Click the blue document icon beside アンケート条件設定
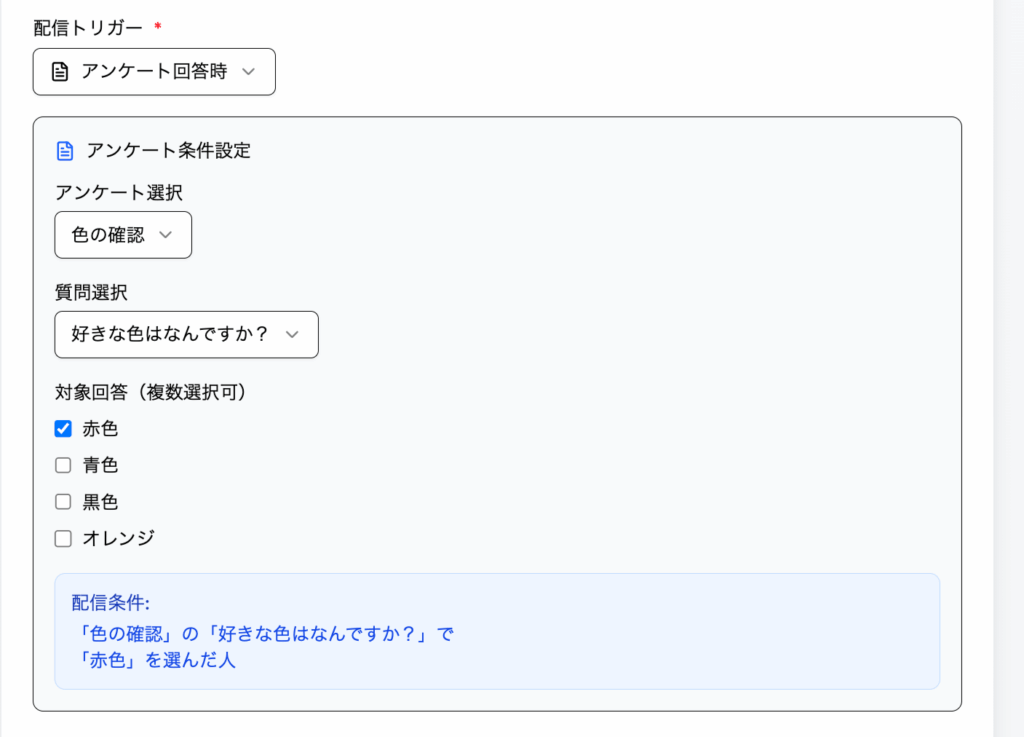This screenshot has height=737, width=1024. coord(65,151)
